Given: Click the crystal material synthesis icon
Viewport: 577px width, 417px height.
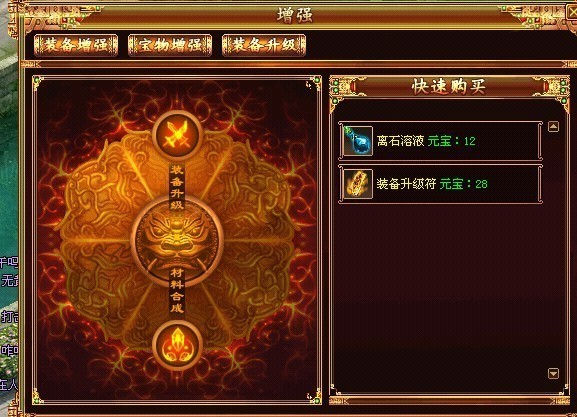Looking at the screenshot, I should [177, 345].
